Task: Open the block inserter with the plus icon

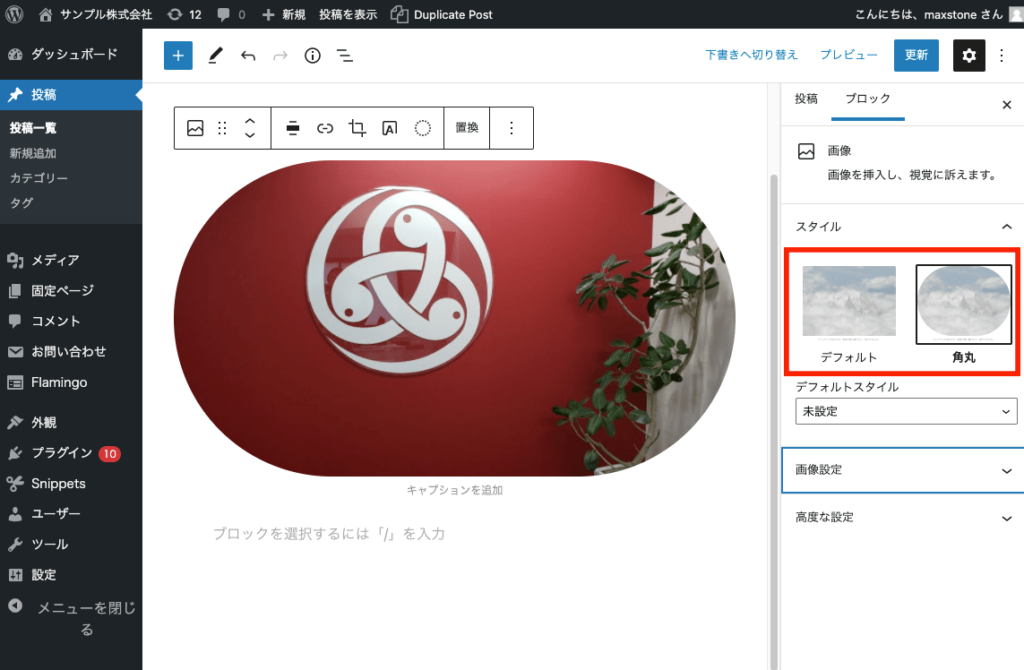Action: click(x=178, y=55)
